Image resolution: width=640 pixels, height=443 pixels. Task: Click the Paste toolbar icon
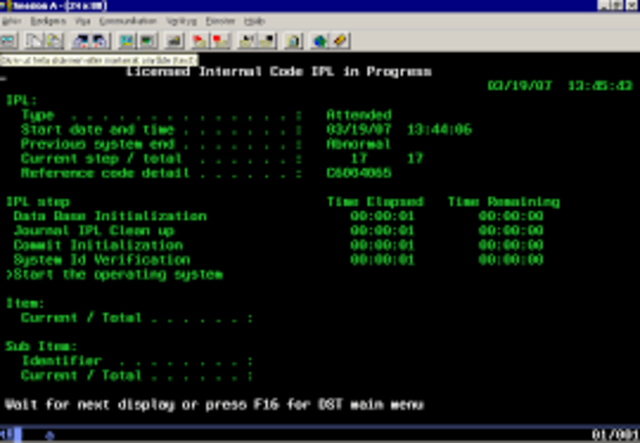click(54, 41)
